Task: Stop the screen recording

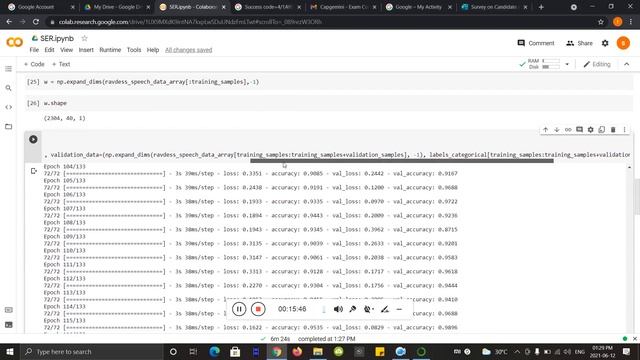Action: (x=258, y=309)
